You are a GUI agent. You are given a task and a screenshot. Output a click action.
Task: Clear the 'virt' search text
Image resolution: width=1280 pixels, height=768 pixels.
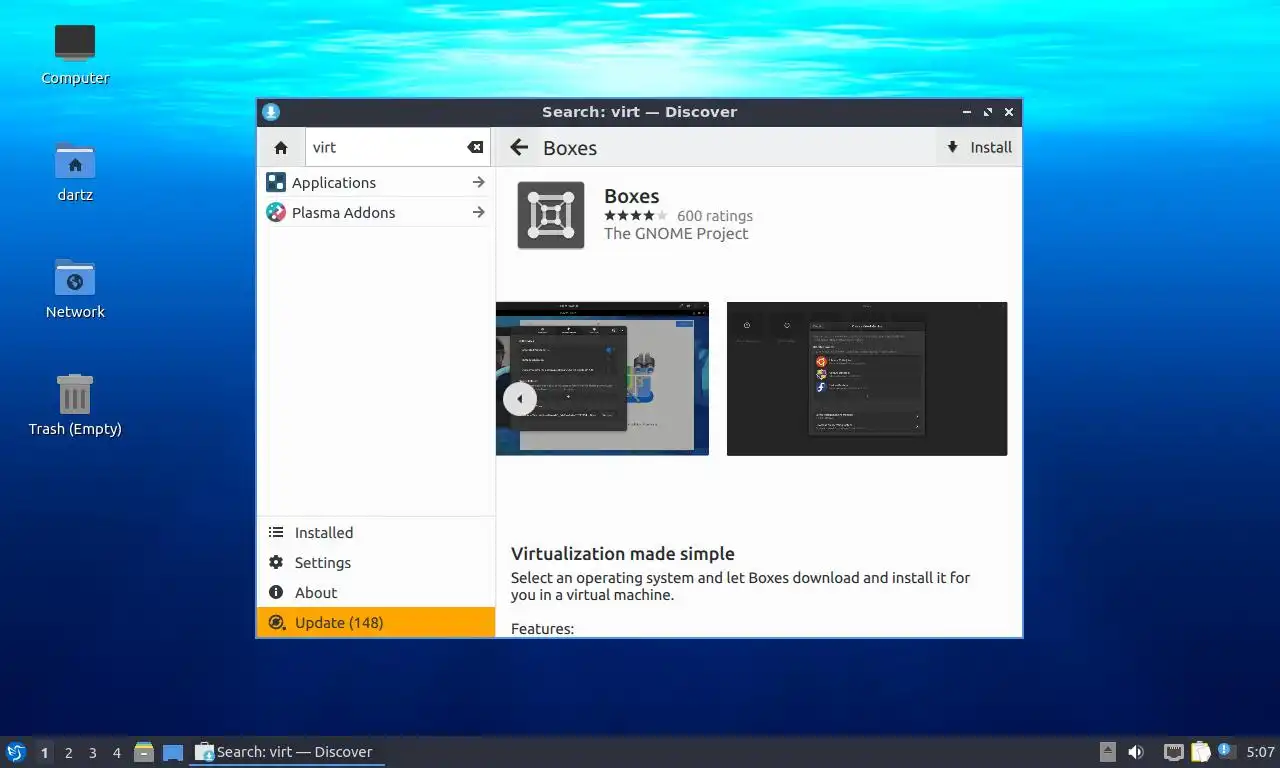(475, 147)
